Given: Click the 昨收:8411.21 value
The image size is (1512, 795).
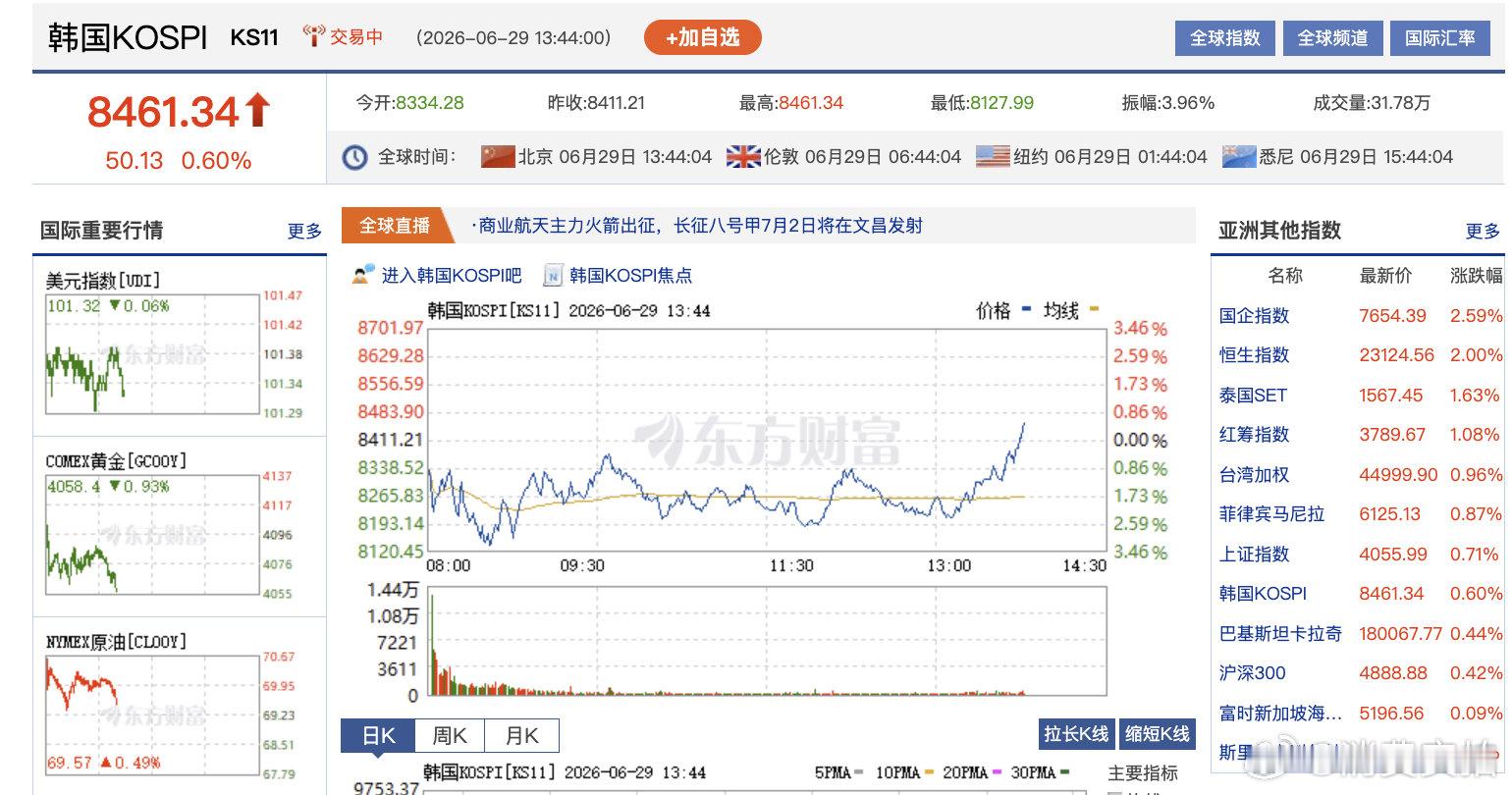Looking at the screenshot, I should click(x=596, y=103).
